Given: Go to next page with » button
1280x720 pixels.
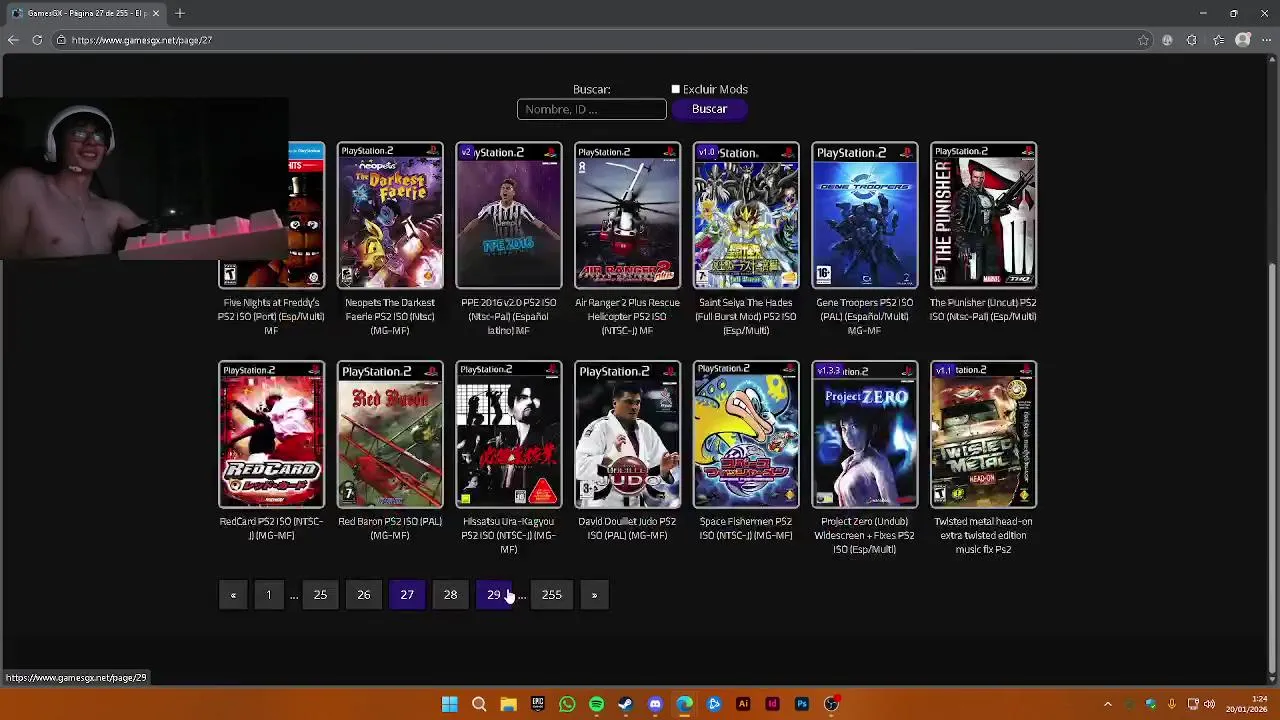Looking at the screenshot, I should pyautogui.click(x=594, y=595).
